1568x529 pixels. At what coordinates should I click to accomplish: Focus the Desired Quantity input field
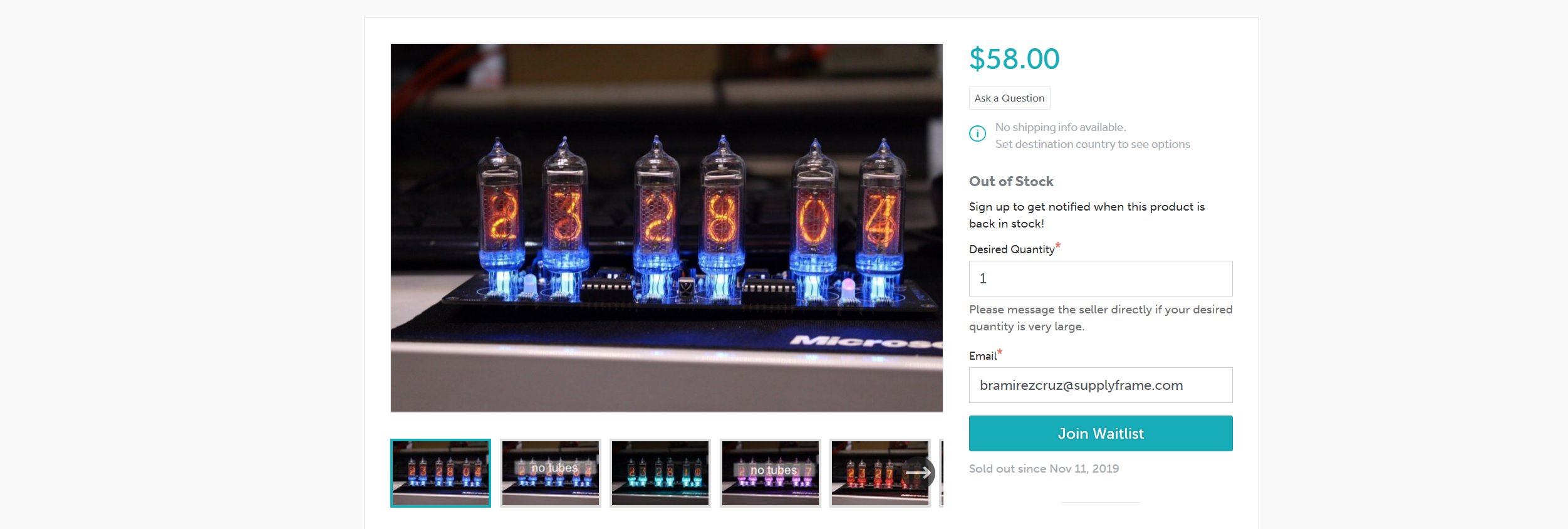[x=1101, y=278]
